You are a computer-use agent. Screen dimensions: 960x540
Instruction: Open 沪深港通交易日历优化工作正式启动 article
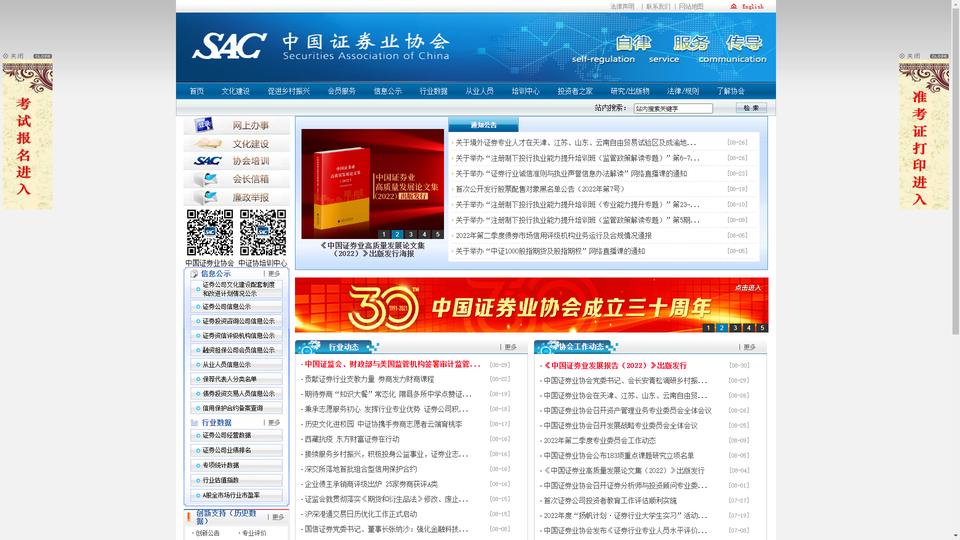361,514
